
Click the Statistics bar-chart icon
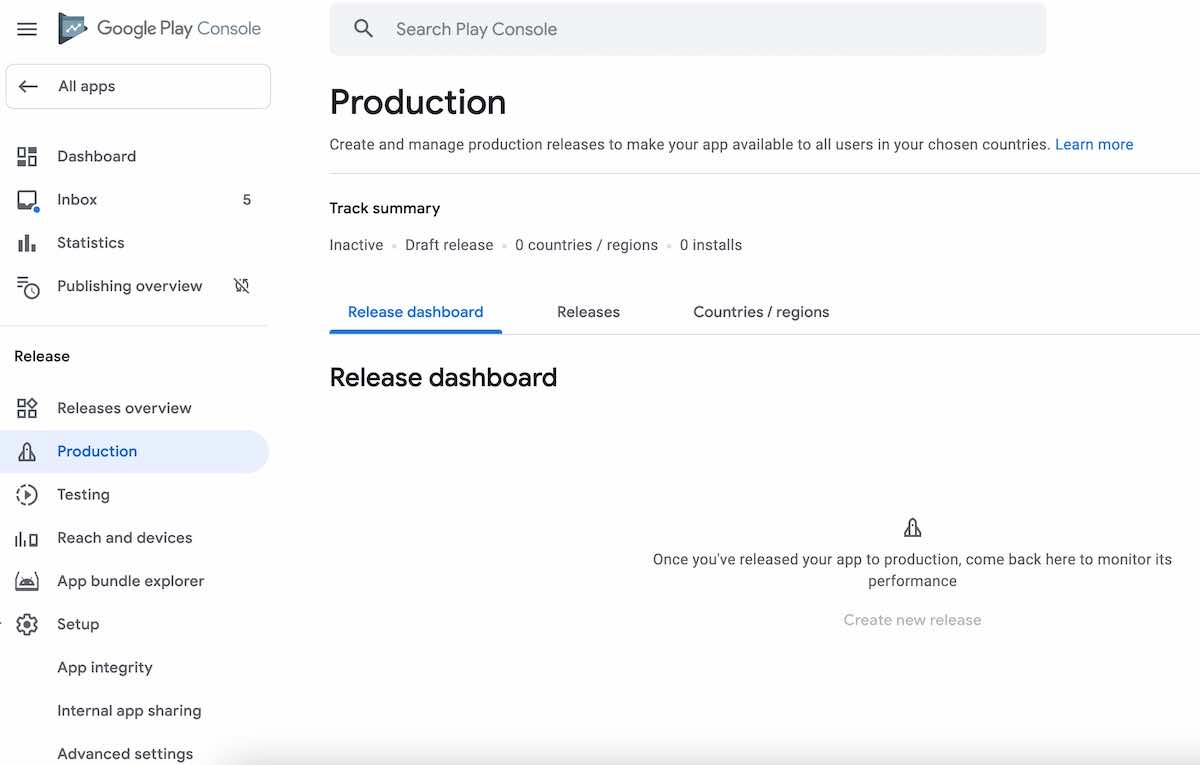point(26,242)
